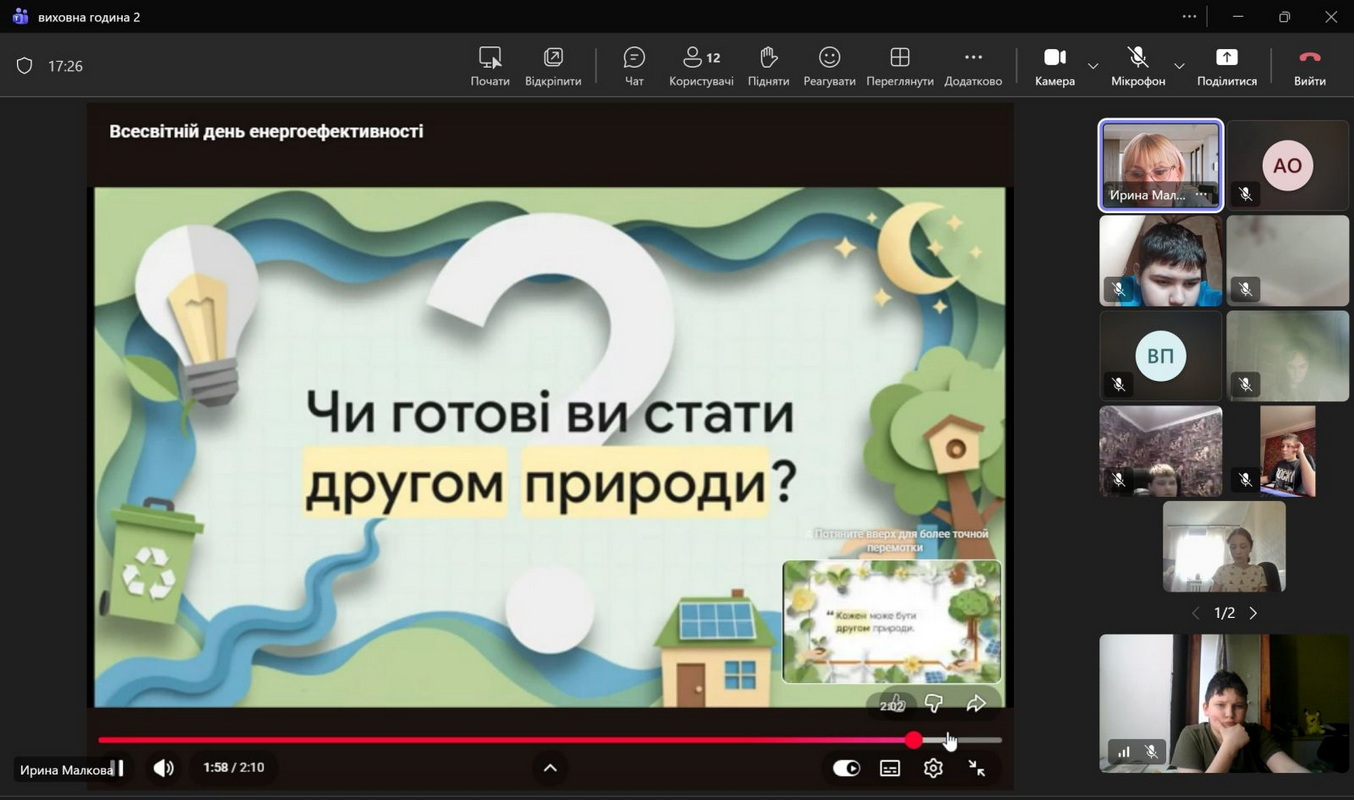The image size is (1354, 800).
Task: Raise hand with Підняти button
Action: click(x=768, y=66)
